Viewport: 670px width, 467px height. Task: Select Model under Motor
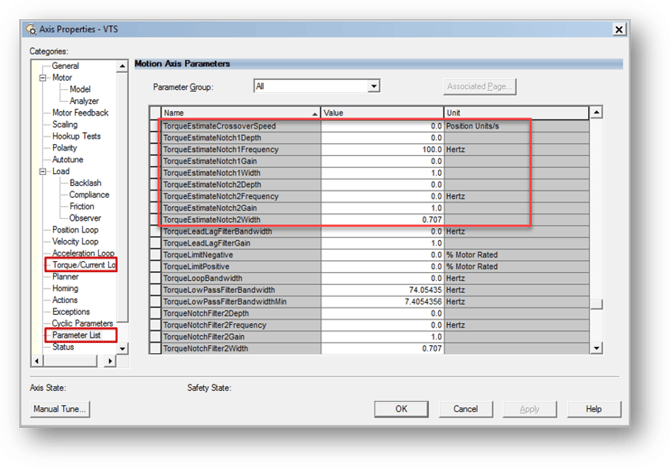point(80,89)
